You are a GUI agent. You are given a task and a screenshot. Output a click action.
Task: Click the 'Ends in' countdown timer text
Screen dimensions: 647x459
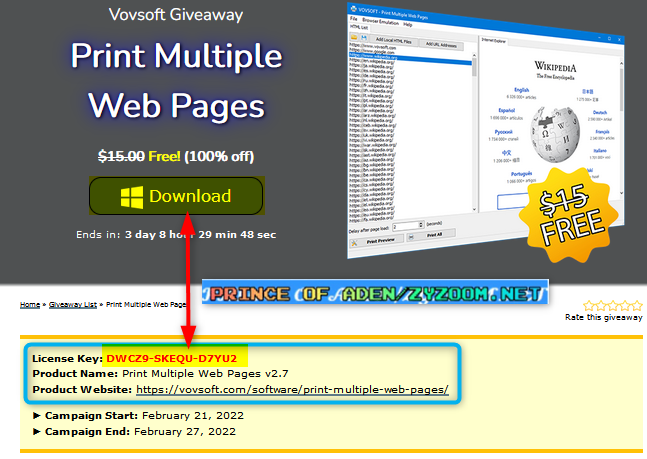176,235
